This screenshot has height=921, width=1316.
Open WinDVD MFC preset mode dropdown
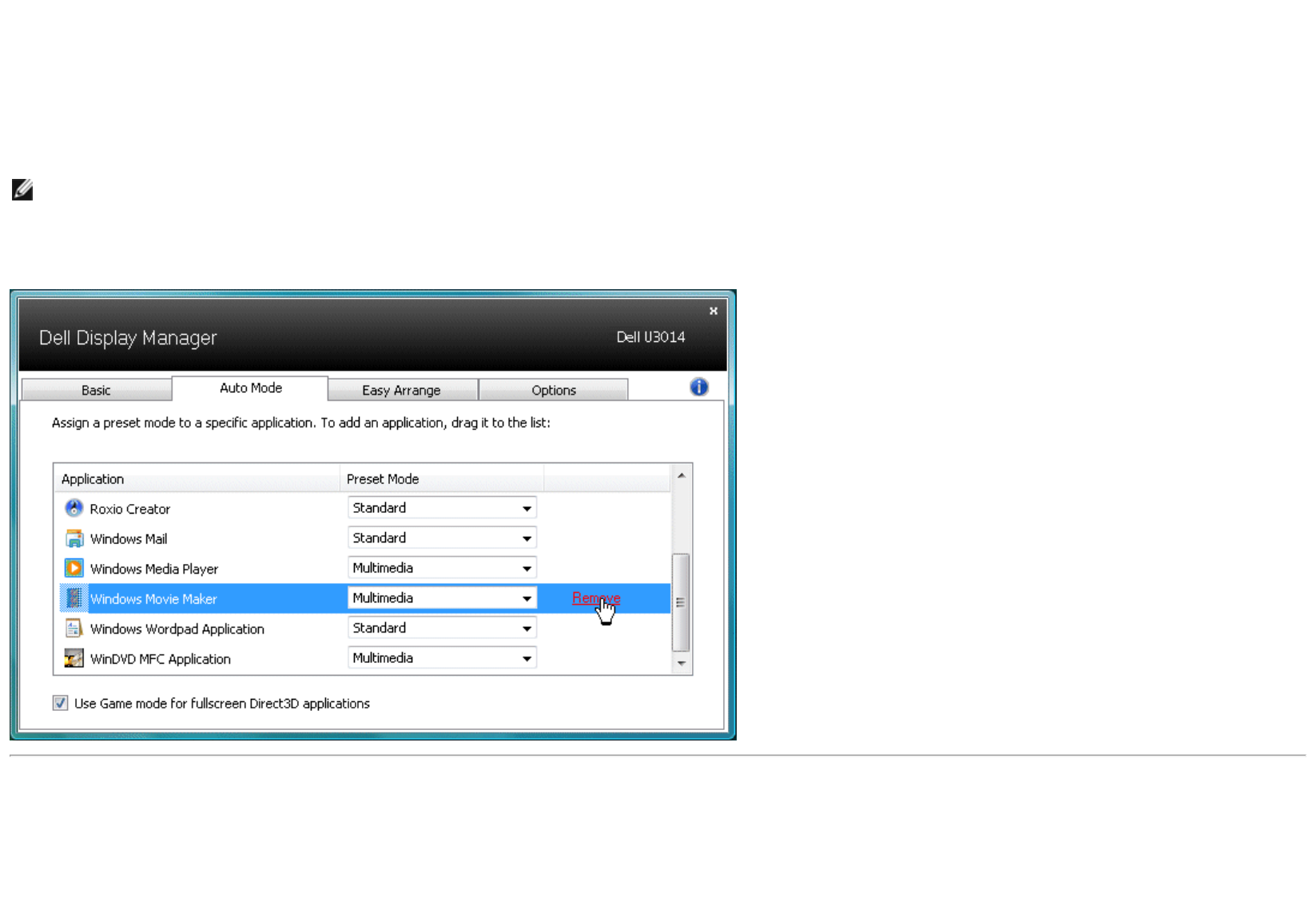click(442, 658)
